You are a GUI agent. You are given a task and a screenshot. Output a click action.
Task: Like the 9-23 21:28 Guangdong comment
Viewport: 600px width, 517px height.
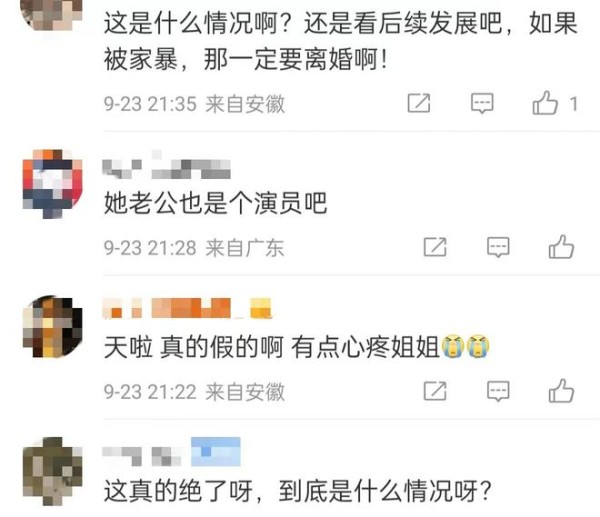click(561, 247)
